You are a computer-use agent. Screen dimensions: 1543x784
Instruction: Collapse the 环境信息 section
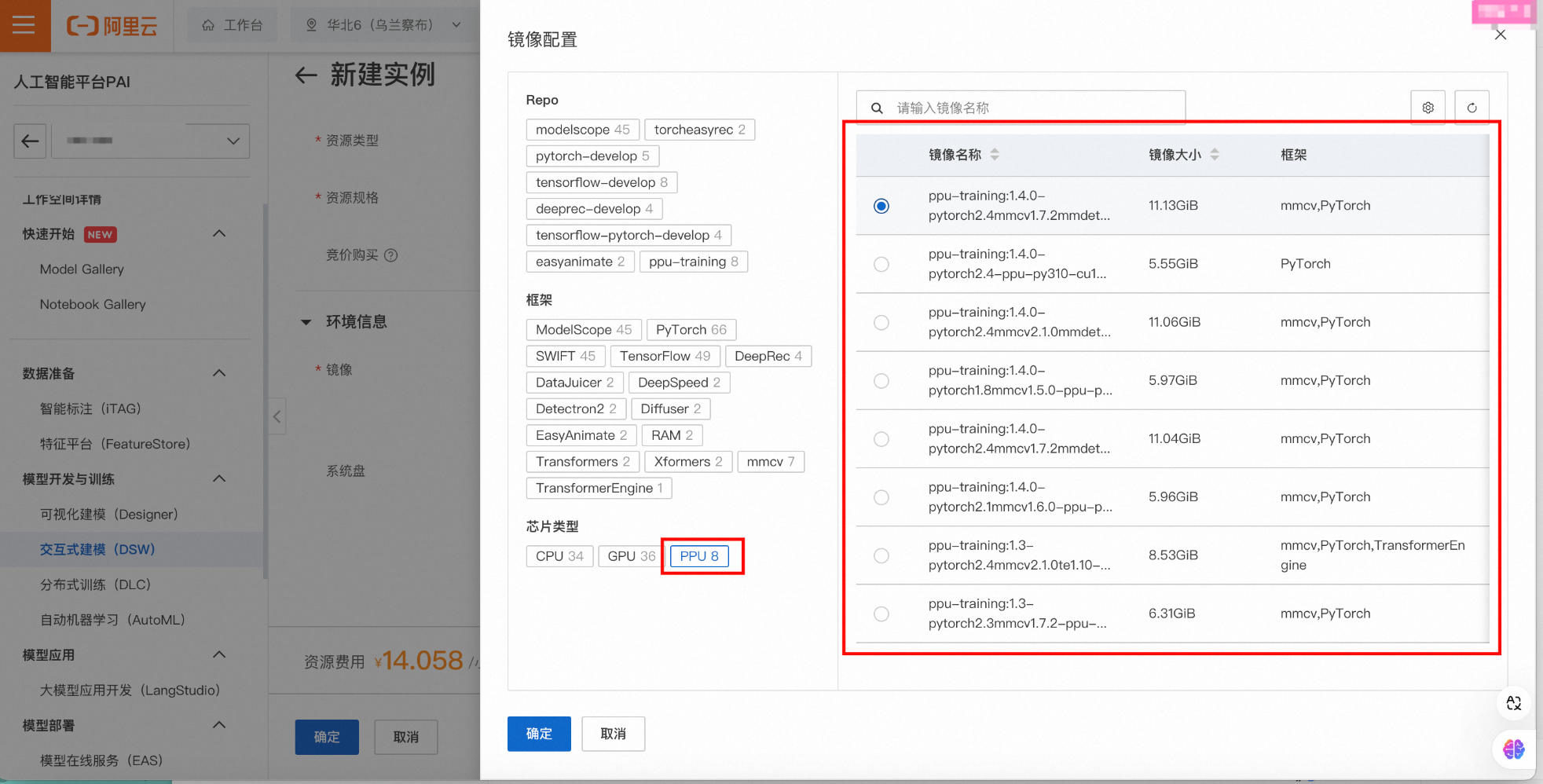pos(306,322)
